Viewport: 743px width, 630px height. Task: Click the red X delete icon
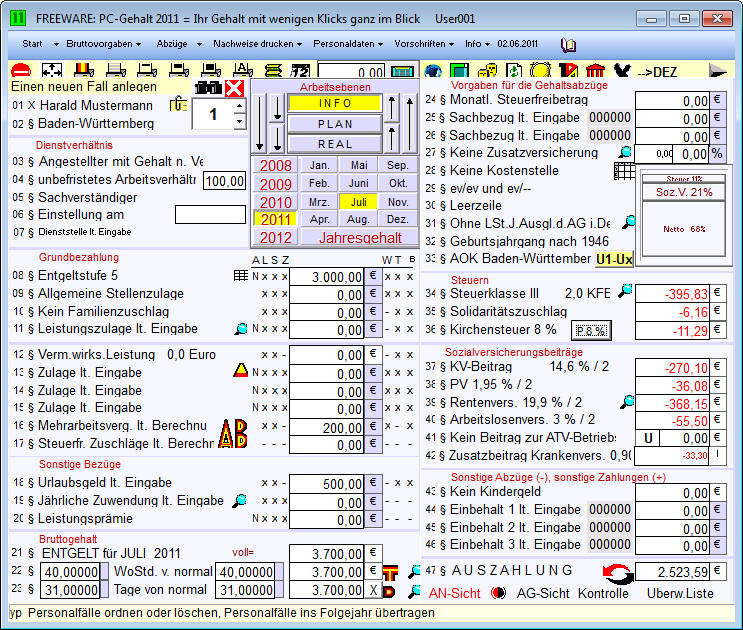tap(235, 88)
